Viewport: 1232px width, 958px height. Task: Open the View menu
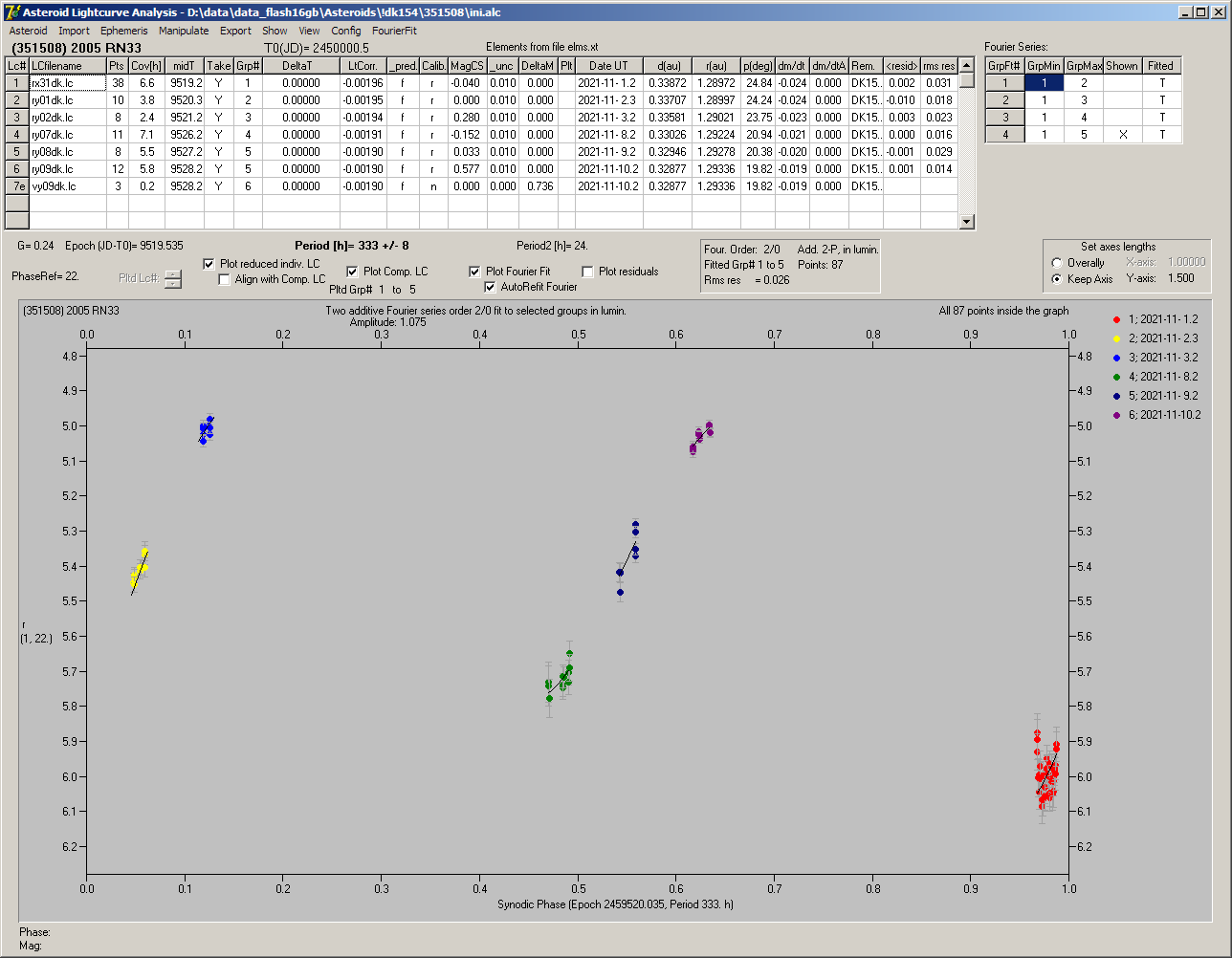(x=309, y=31)
